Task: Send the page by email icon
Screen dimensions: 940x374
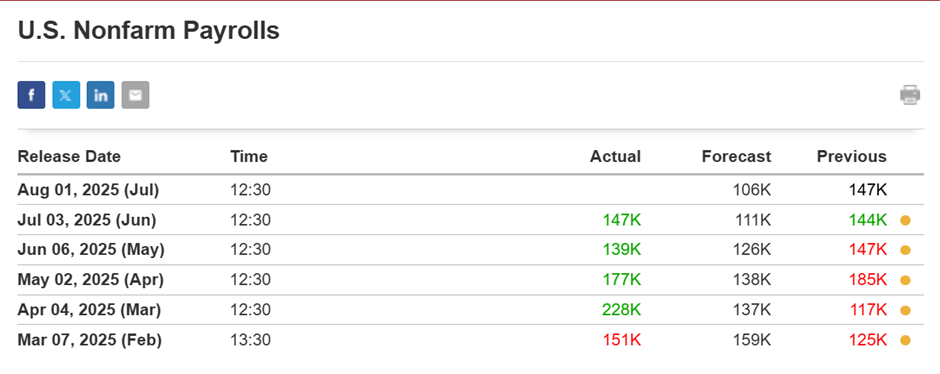Action: point(135,95)
